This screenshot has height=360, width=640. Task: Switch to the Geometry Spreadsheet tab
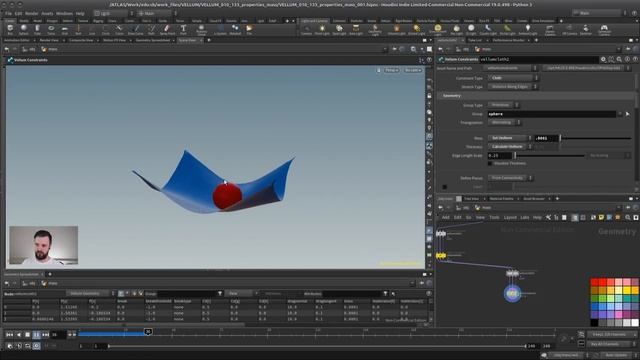point(153,40)
